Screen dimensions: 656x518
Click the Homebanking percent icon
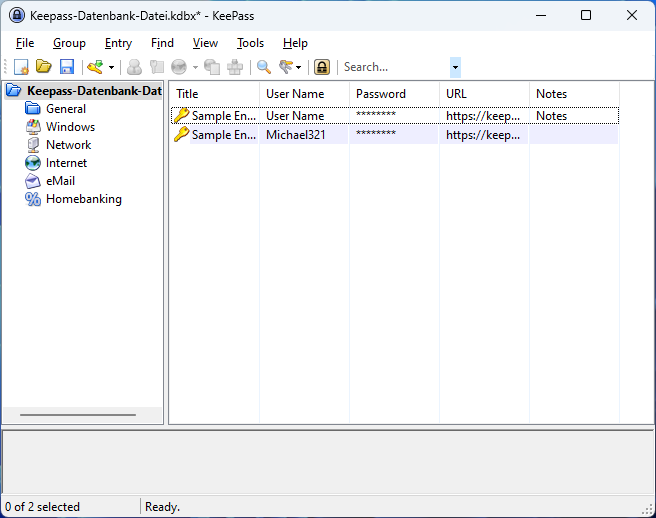pos(33,199)
